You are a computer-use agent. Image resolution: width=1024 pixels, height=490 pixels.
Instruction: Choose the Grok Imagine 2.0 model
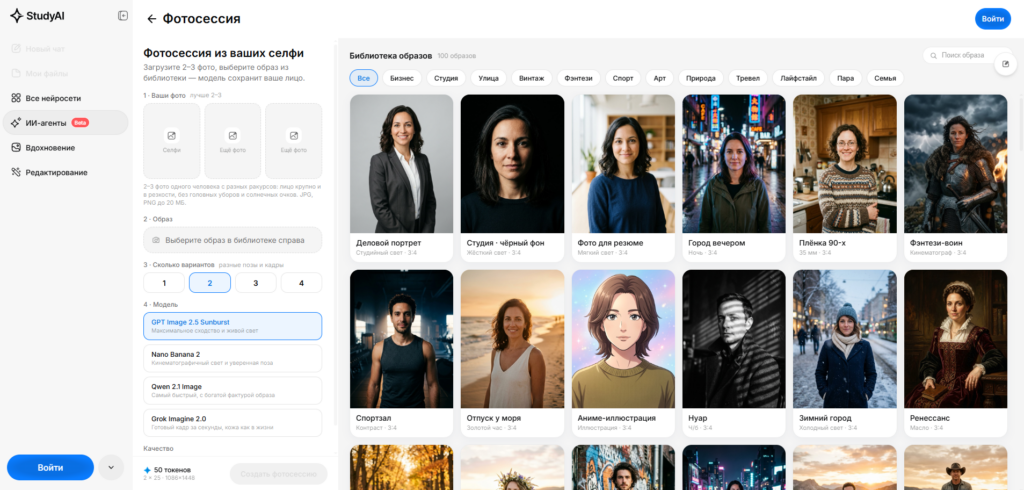pos(232,423)
